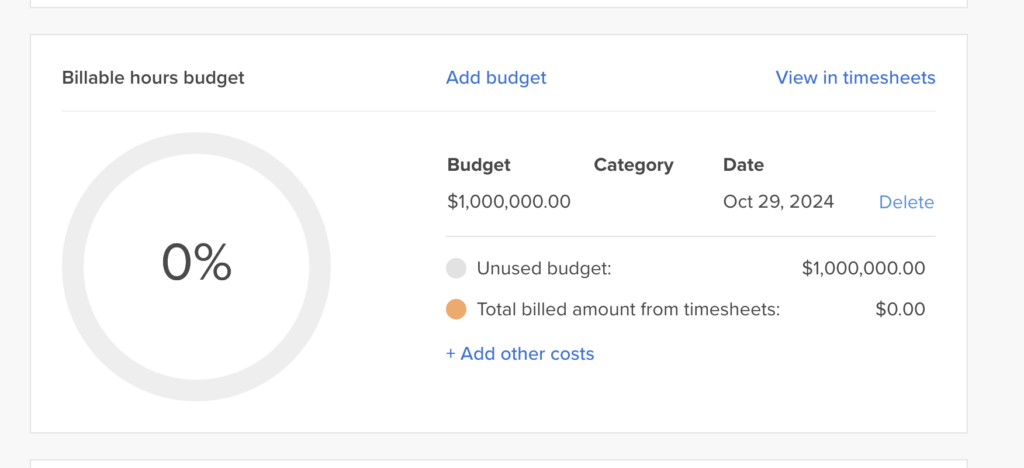Select the Date column header

[x=743, y=165]
